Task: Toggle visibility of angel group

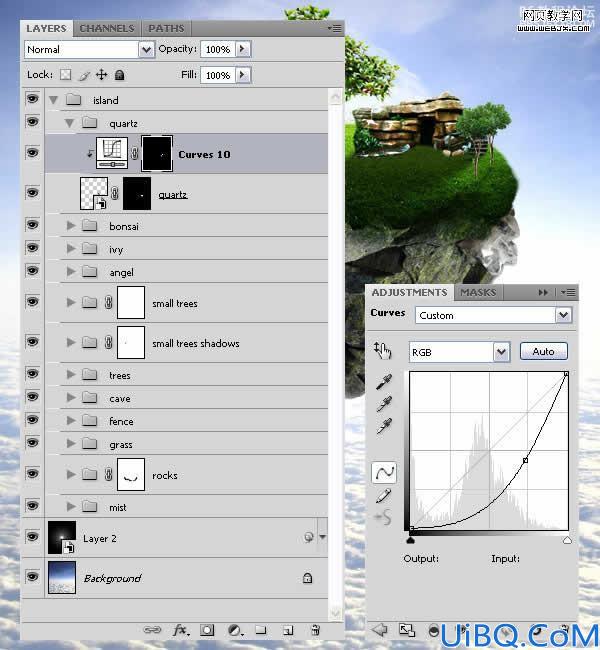Action: coord(33,271)
